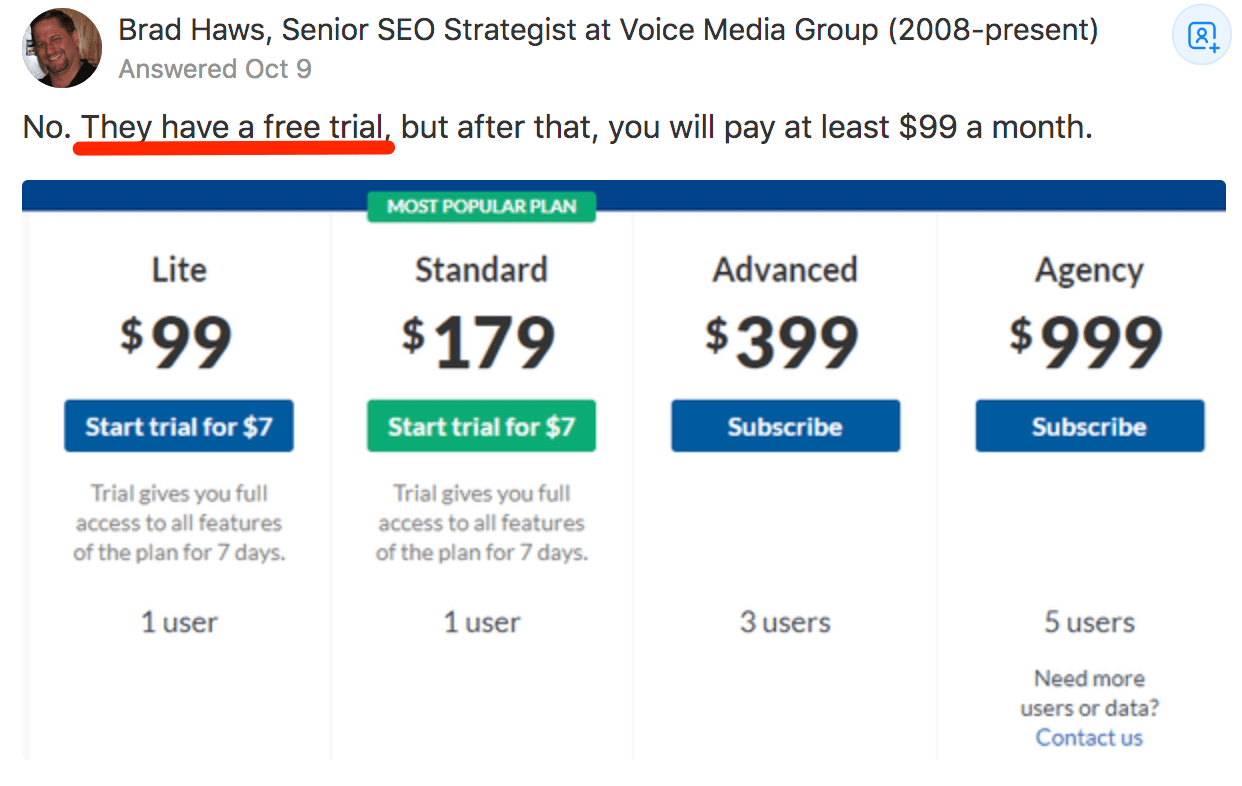
Task: Select the 5 users text under Agency
Action: [1089, 622]
